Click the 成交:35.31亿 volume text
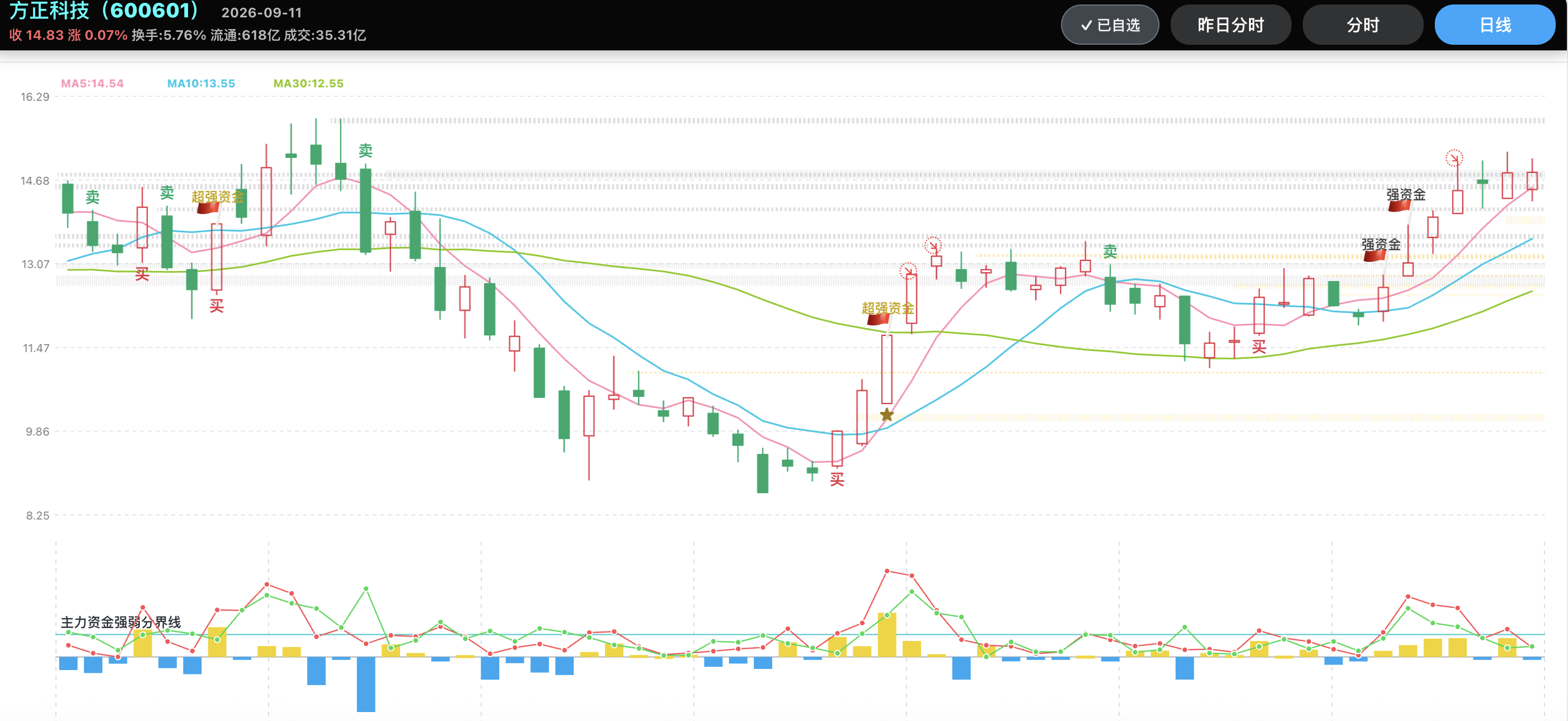The image size is (1568, 721). coord(325,35)
